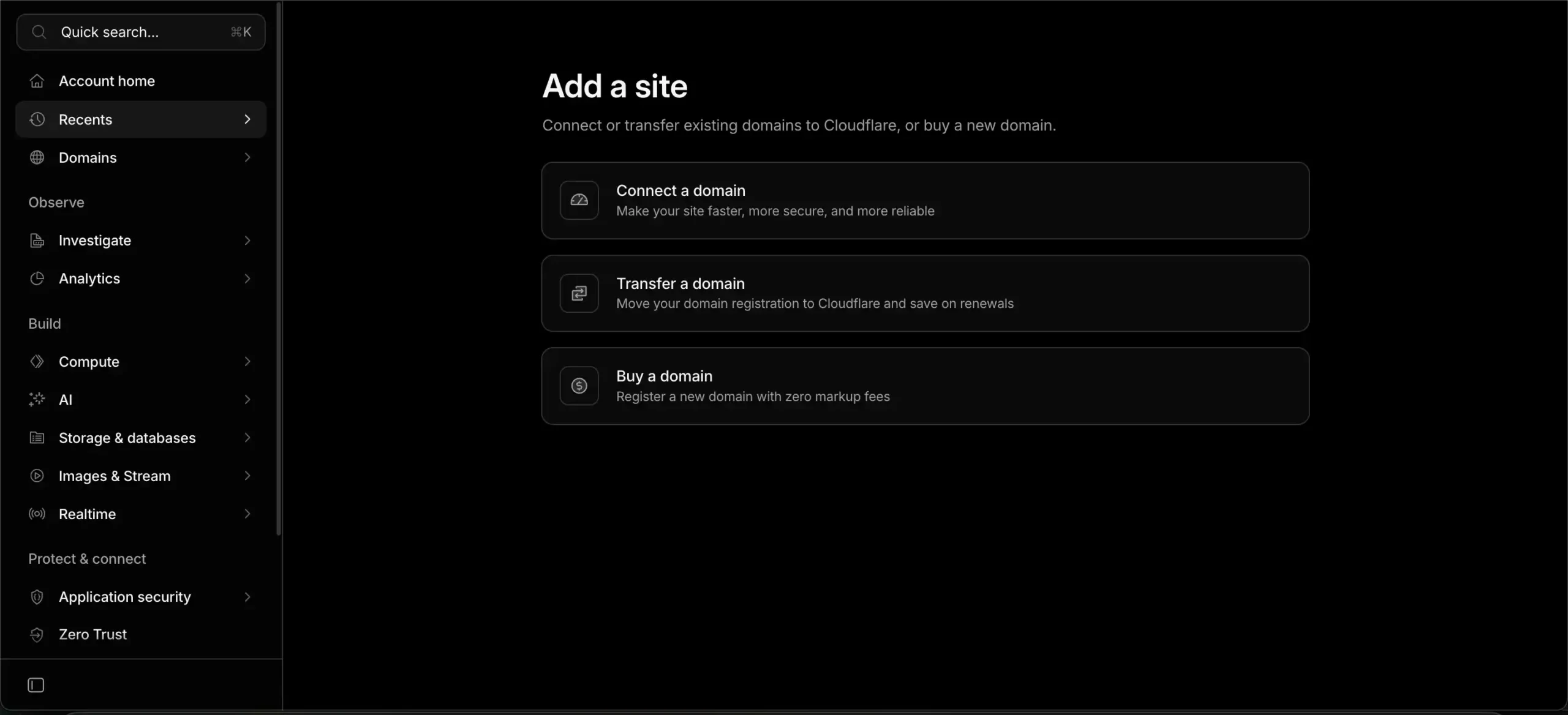
Task: Open the Account home menu item
Action: (x=141, y=81)
